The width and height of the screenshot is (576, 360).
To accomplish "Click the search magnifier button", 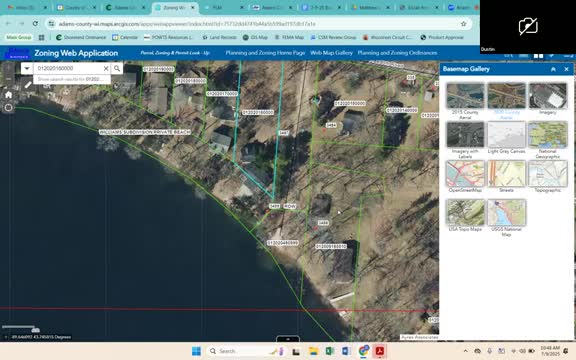I will click(x=117, y=68).
